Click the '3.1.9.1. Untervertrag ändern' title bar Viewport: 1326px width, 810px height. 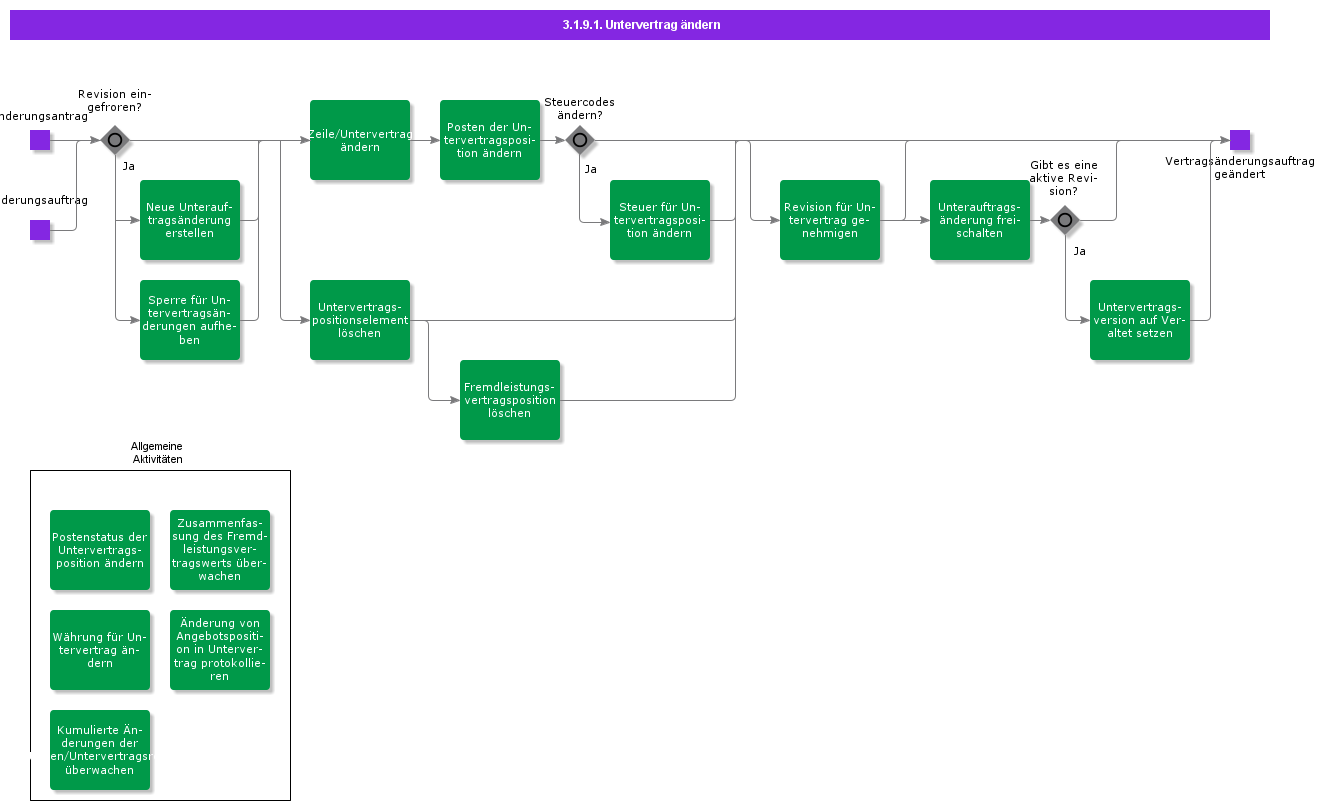(640, 25)
